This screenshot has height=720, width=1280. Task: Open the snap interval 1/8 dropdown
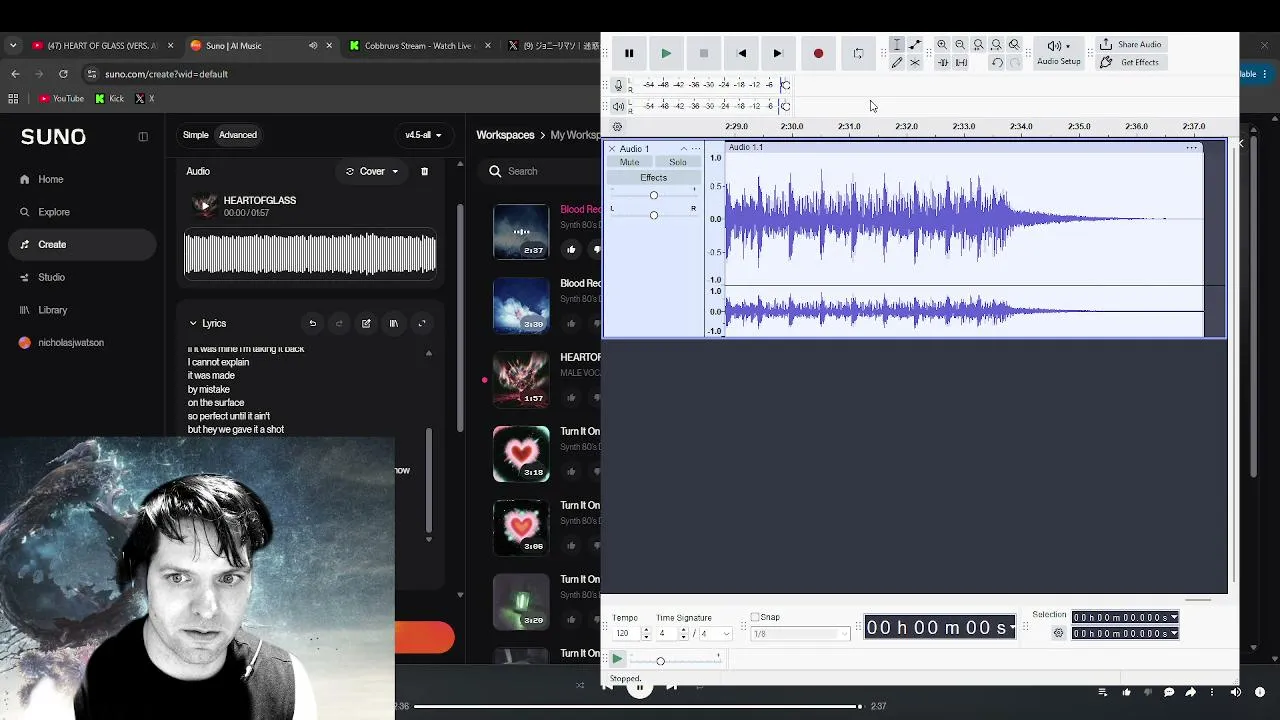pos(799,634)
